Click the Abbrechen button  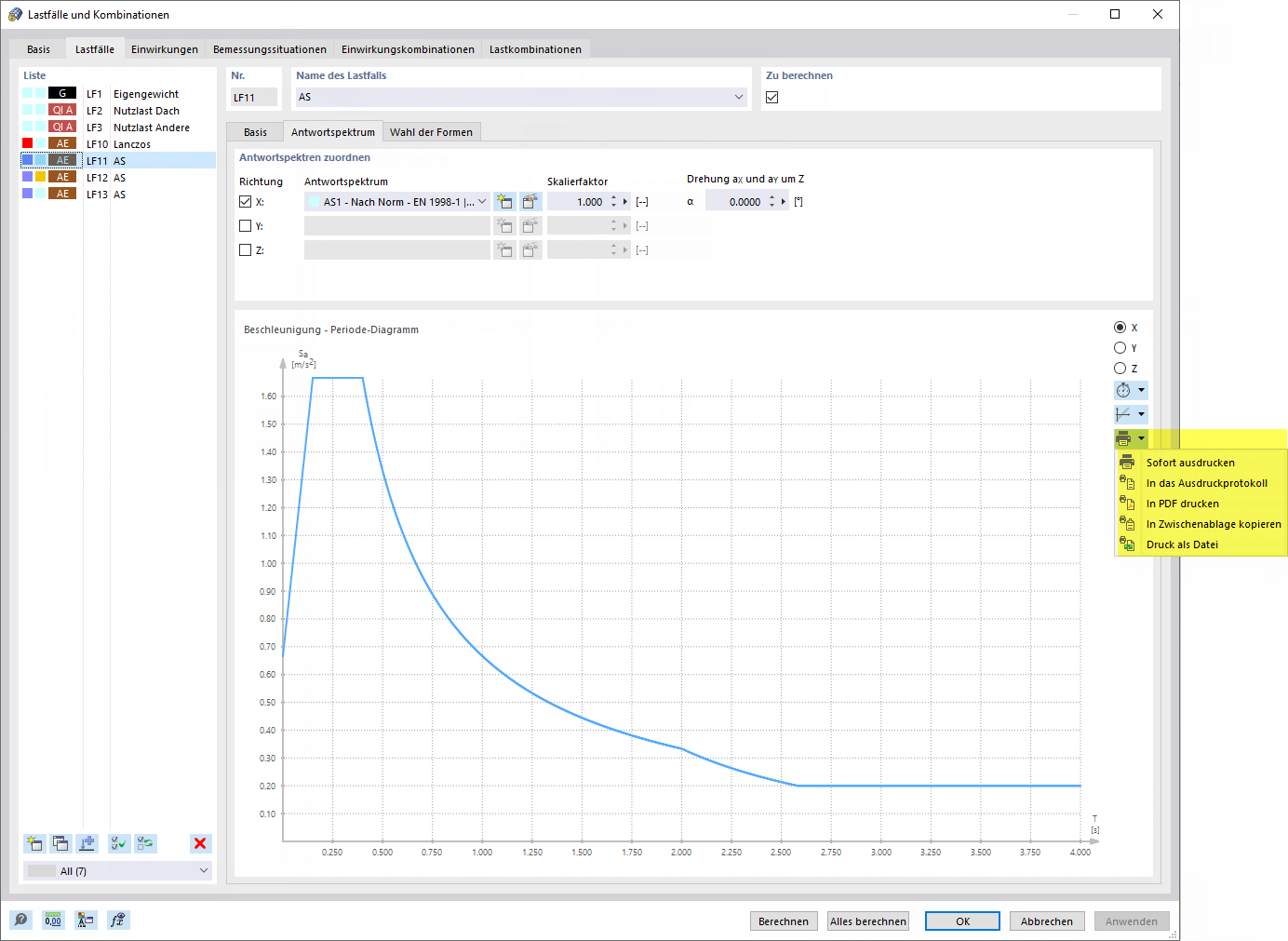(x=1047, y=921)
